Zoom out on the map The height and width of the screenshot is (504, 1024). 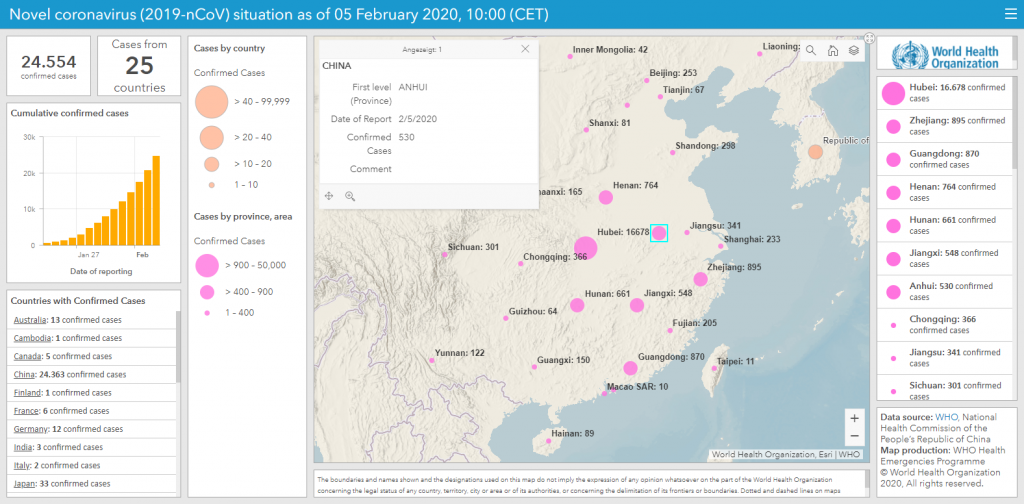(854, 436)
